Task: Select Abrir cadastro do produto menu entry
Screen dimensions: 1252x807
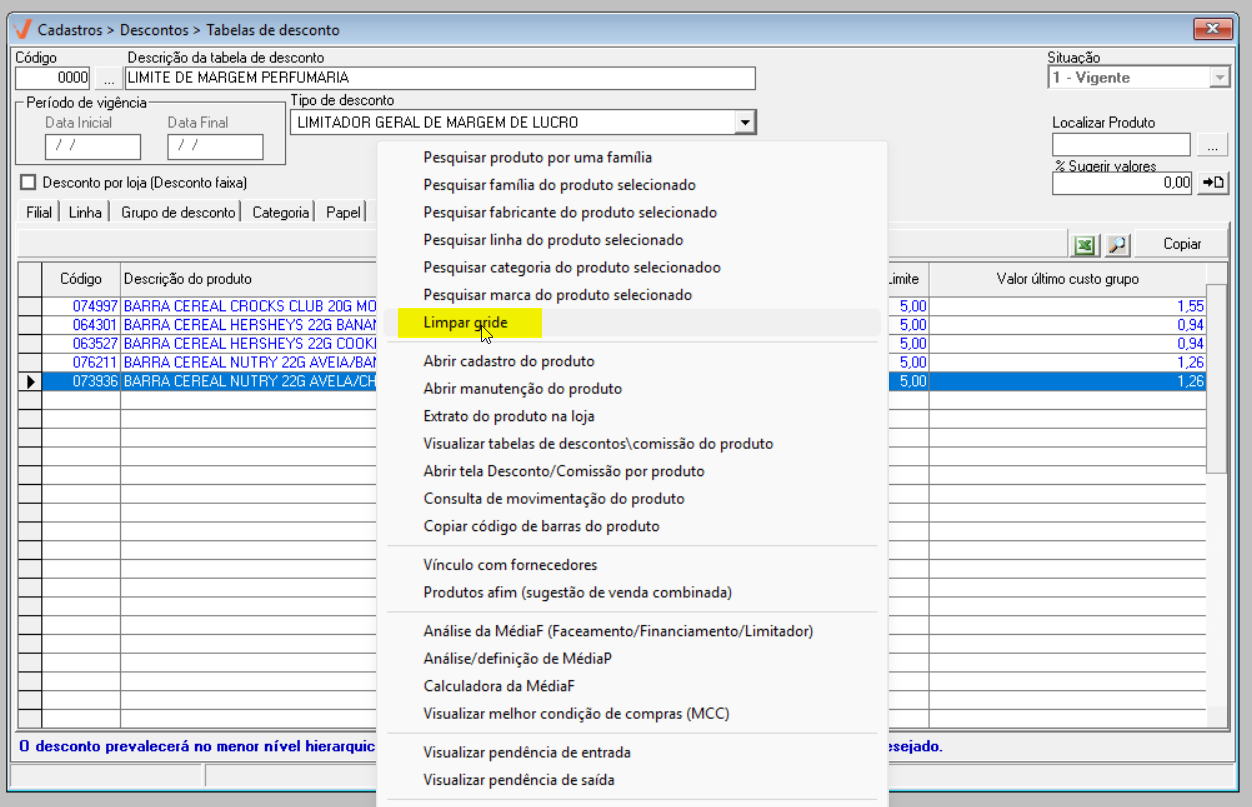Action: pos(509,361)
